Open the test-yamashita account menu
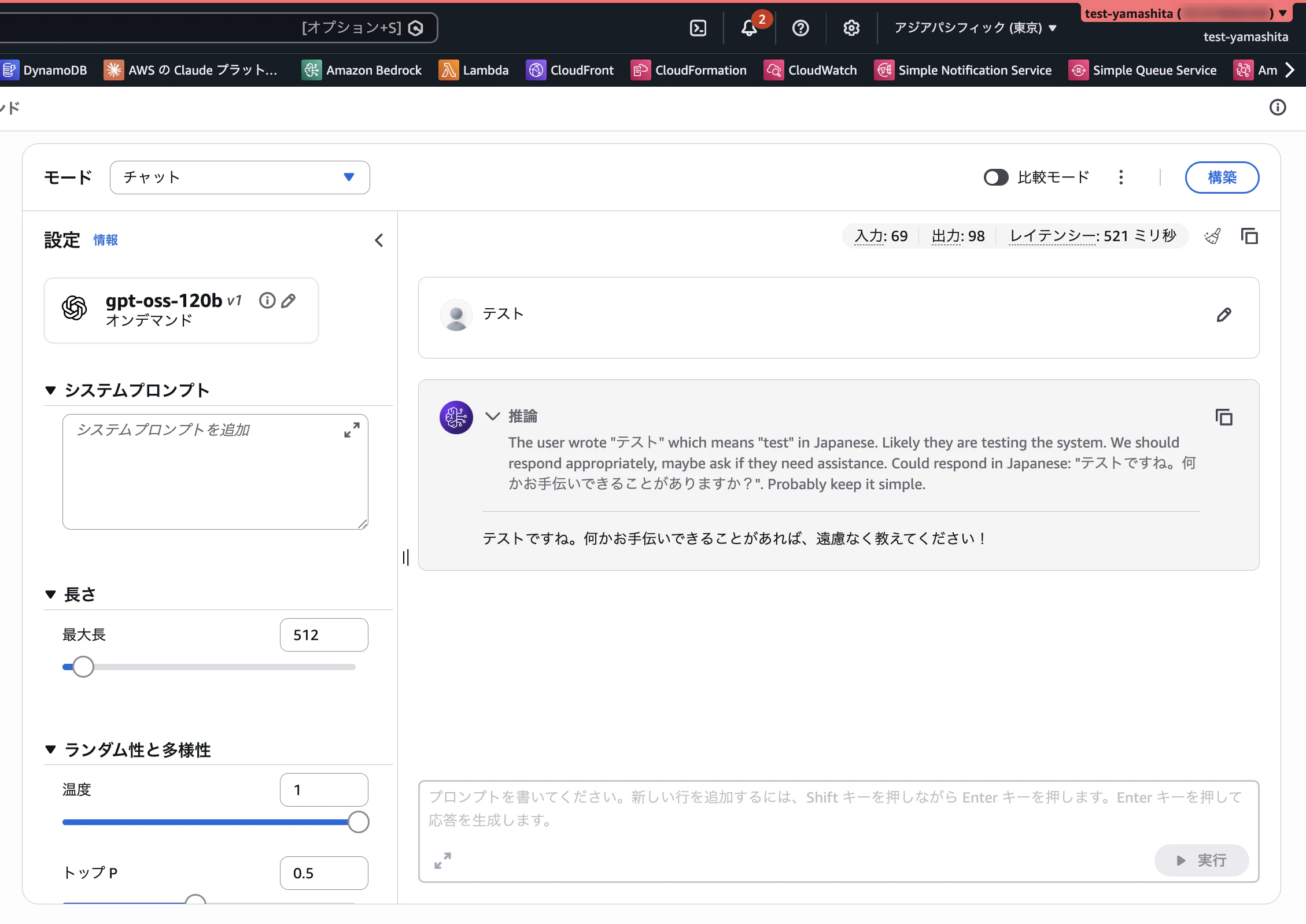Screen dimensions: 1306x924 (x=1186, y=14)
